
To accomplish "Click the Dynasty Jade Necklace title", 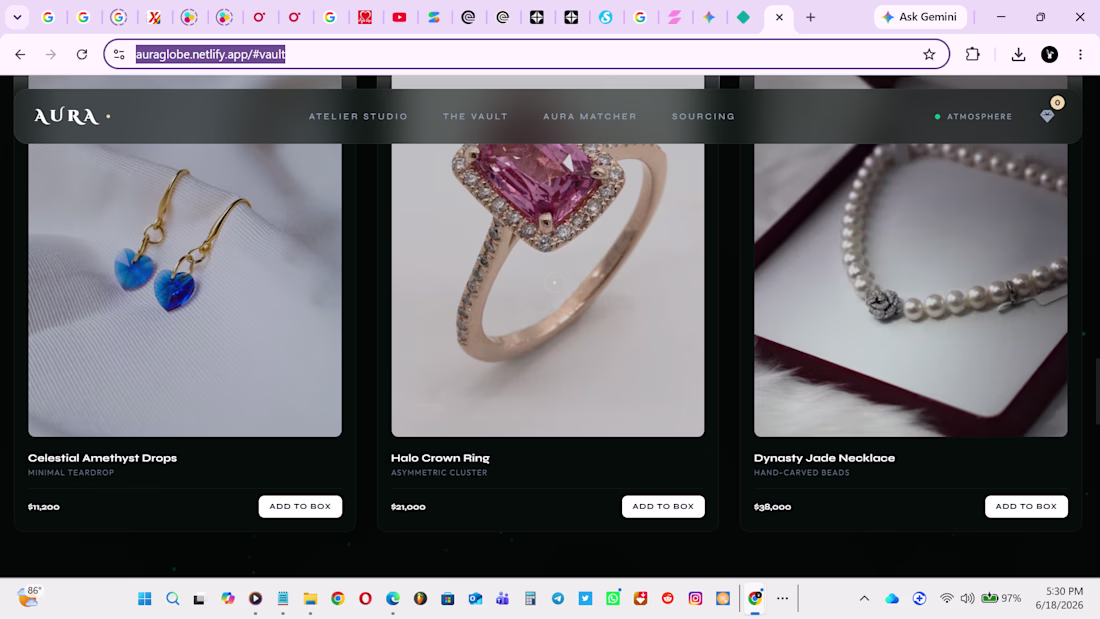I will tap(824, 458).
